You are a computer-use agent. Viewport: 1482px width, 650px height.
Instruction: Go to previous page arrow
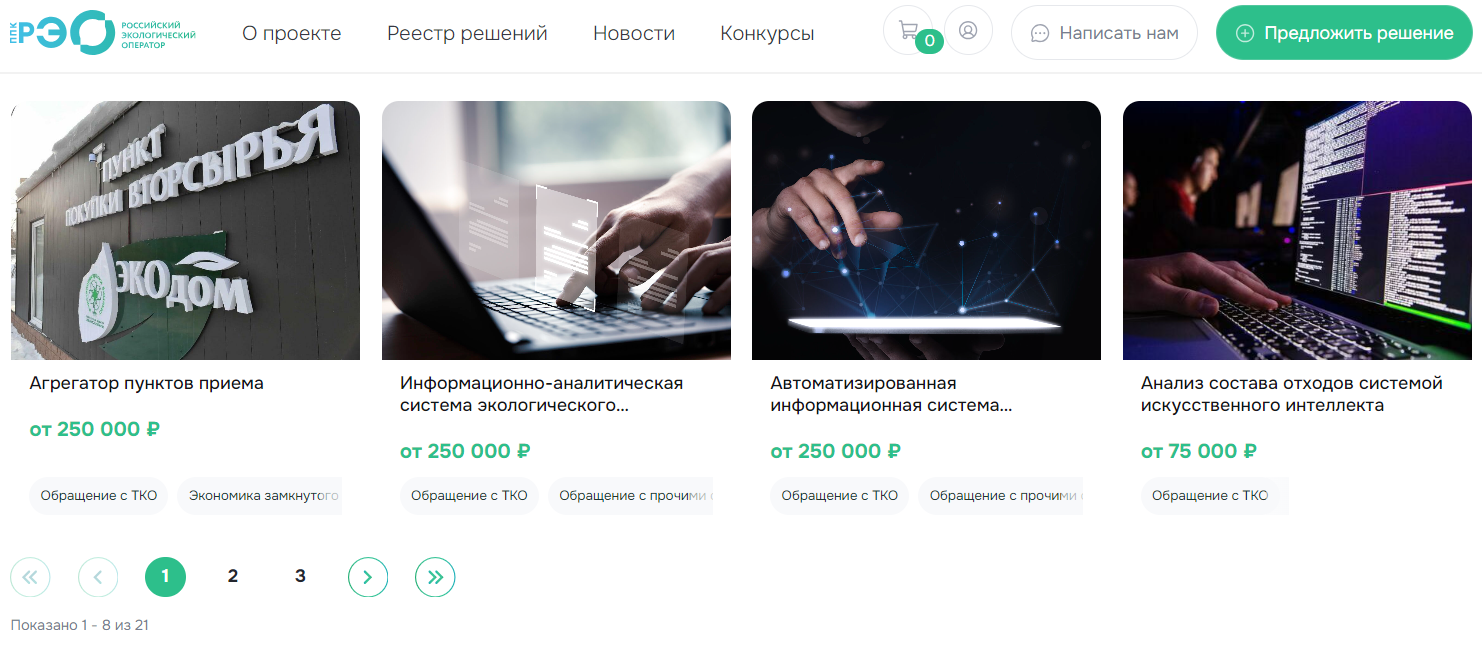coord(98,577)
